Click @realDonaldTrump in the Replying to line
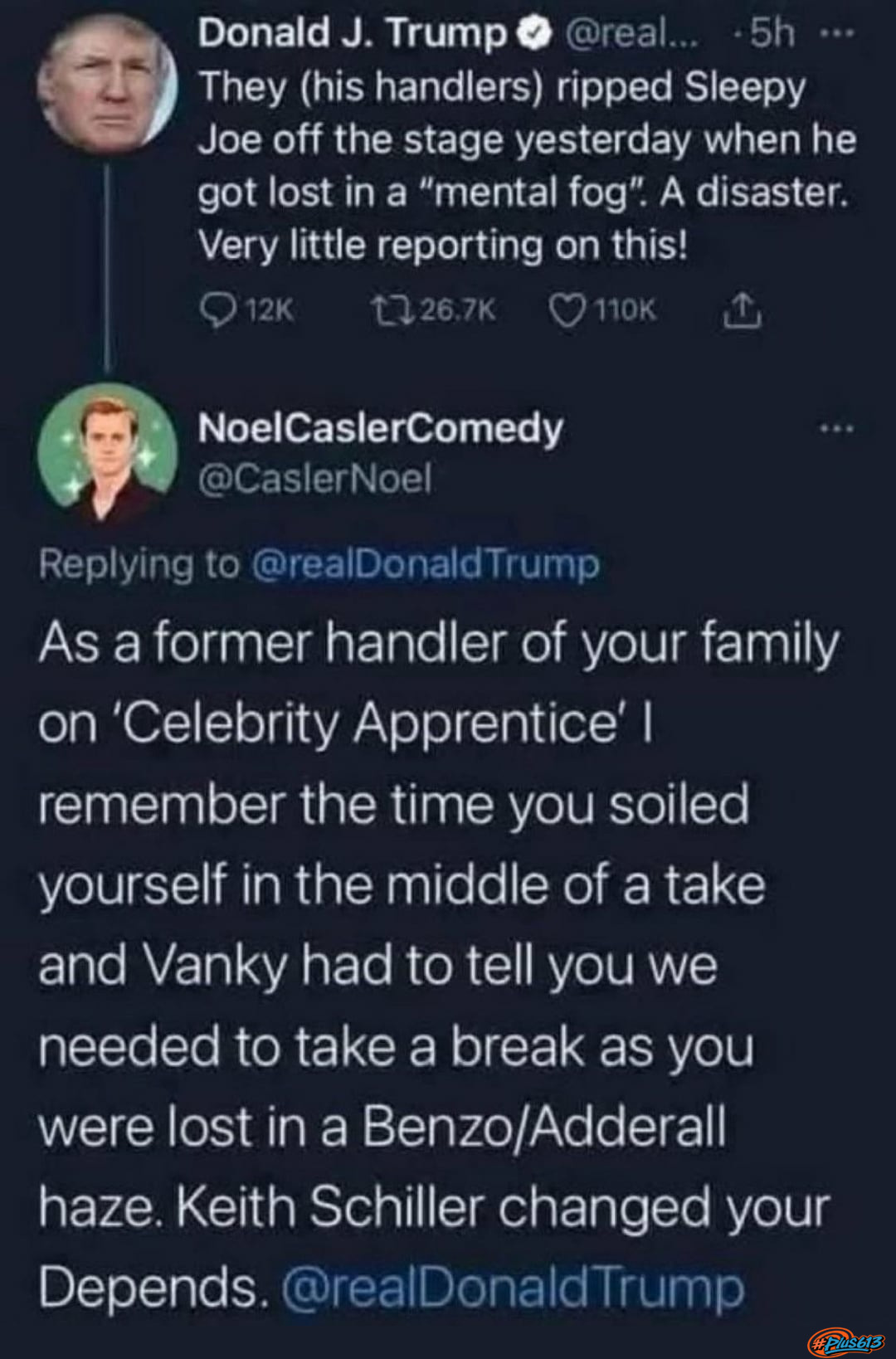 tap(424, 564)
